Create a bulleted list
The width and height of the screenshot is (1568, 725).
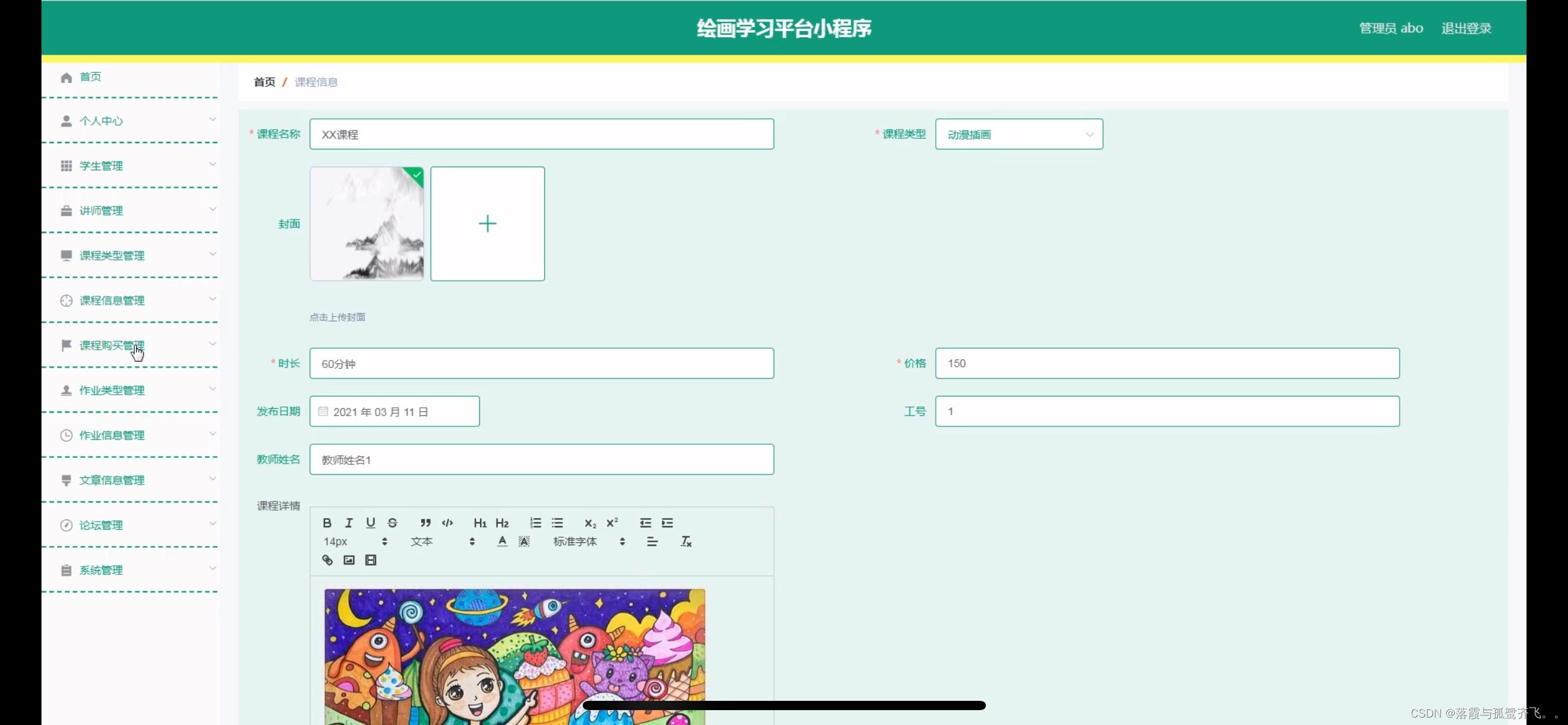pyautogui.click(x=557, y=523)
